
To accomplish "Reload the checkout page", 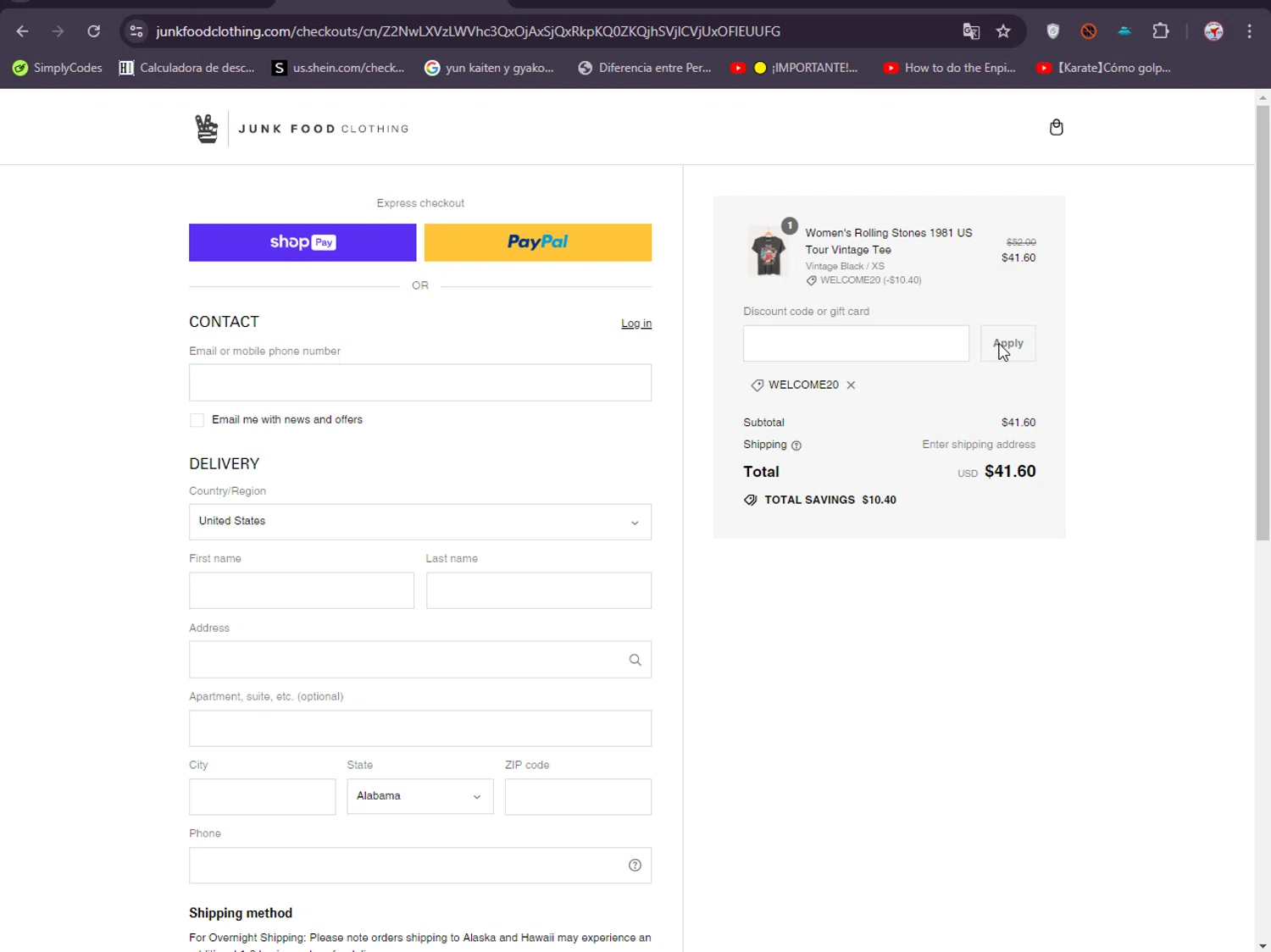I will coord(94,31).
